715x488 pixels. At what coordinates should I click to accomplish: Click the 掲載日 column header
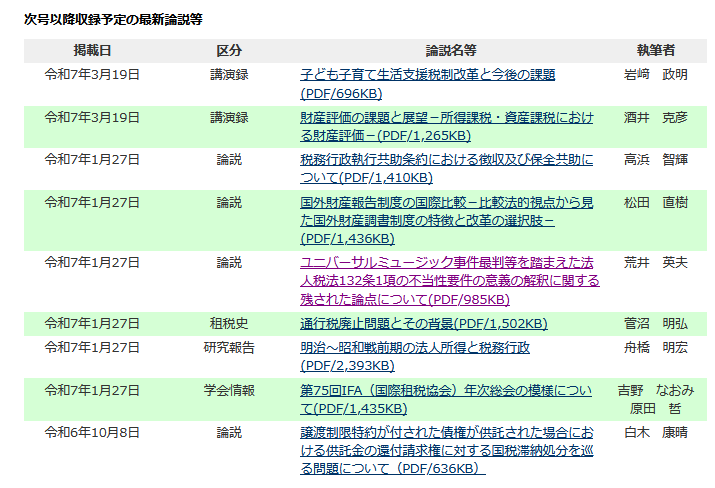click(93, 50)
